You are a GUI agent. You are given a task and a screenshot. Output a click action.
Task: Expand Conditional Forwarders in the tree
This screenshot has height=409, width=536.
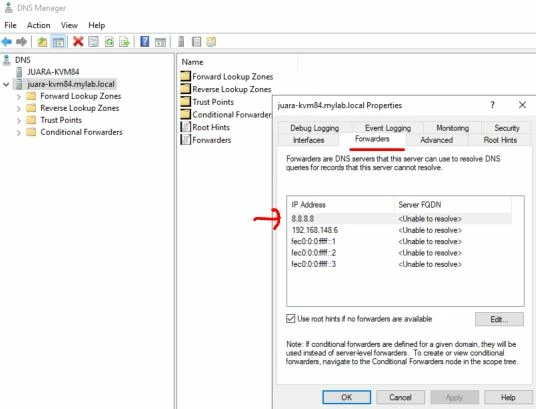[x=18, y=133]
